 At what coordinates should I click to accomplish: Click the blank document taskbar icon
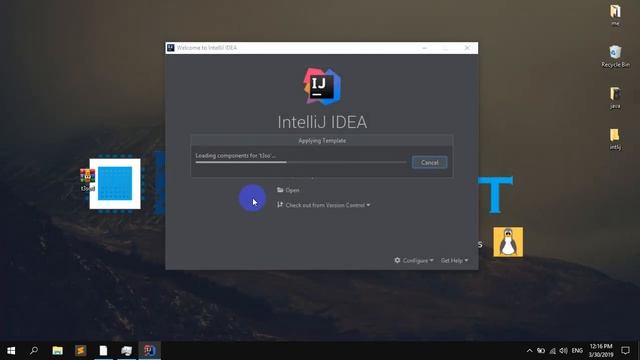[103, 350]
